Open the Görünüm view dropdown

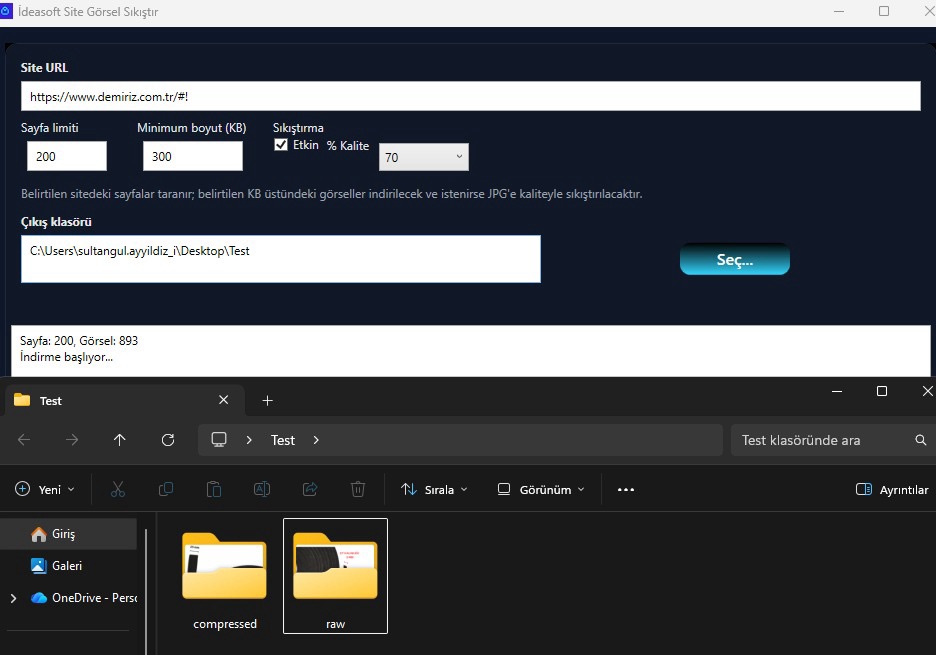point(541,489)
